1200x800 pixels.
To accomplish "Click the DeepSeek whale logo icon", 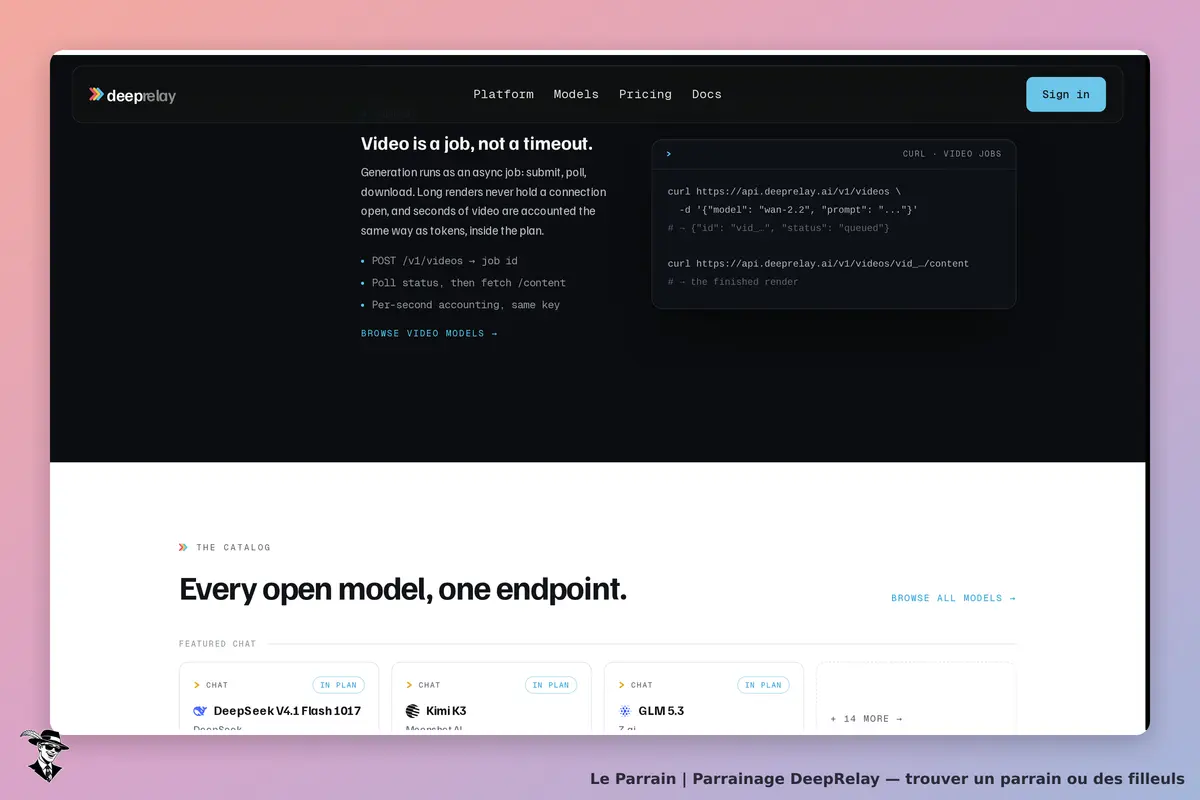I will [x=200, y=711].
